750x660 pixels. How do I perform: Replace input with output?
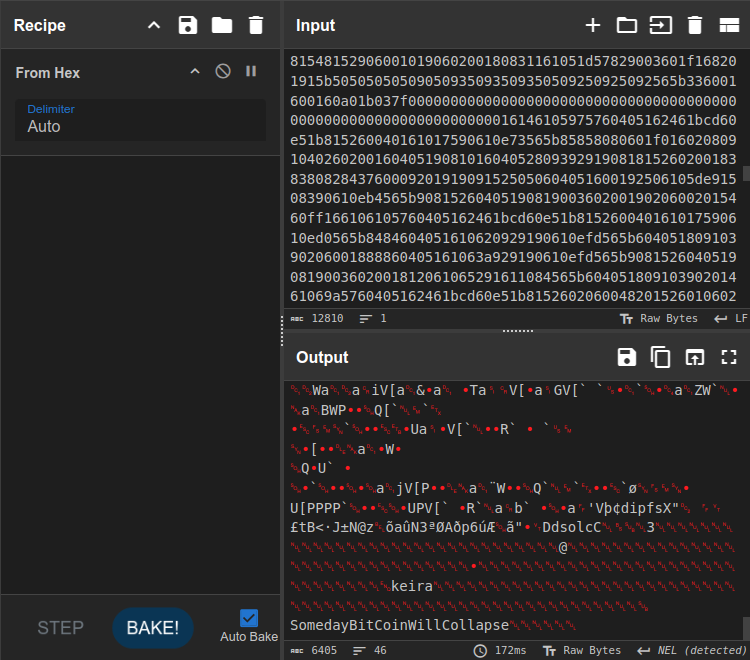click(694, 357)
